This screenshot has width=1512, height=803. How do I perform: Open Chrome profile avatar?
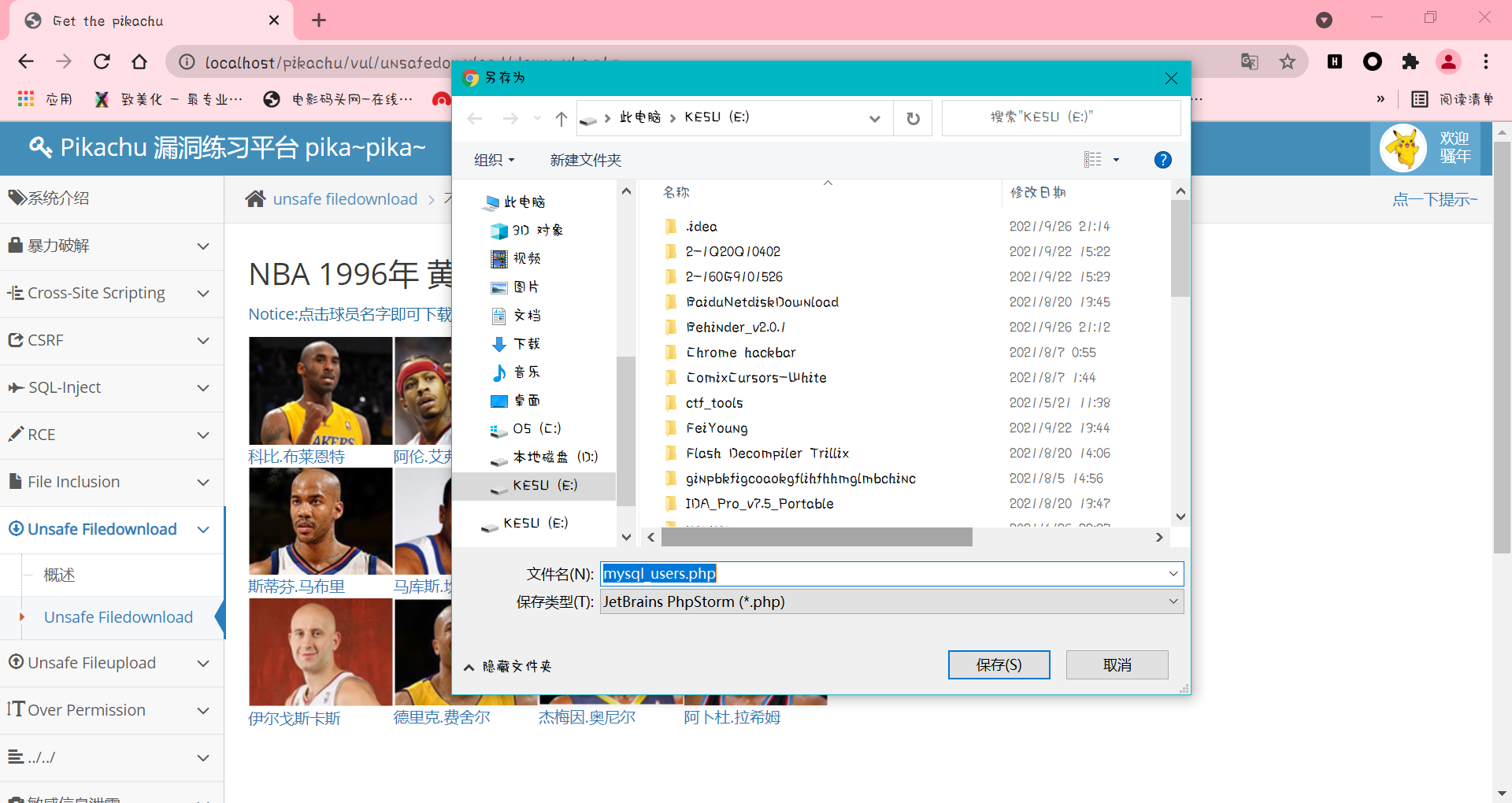coord(1448,61)
